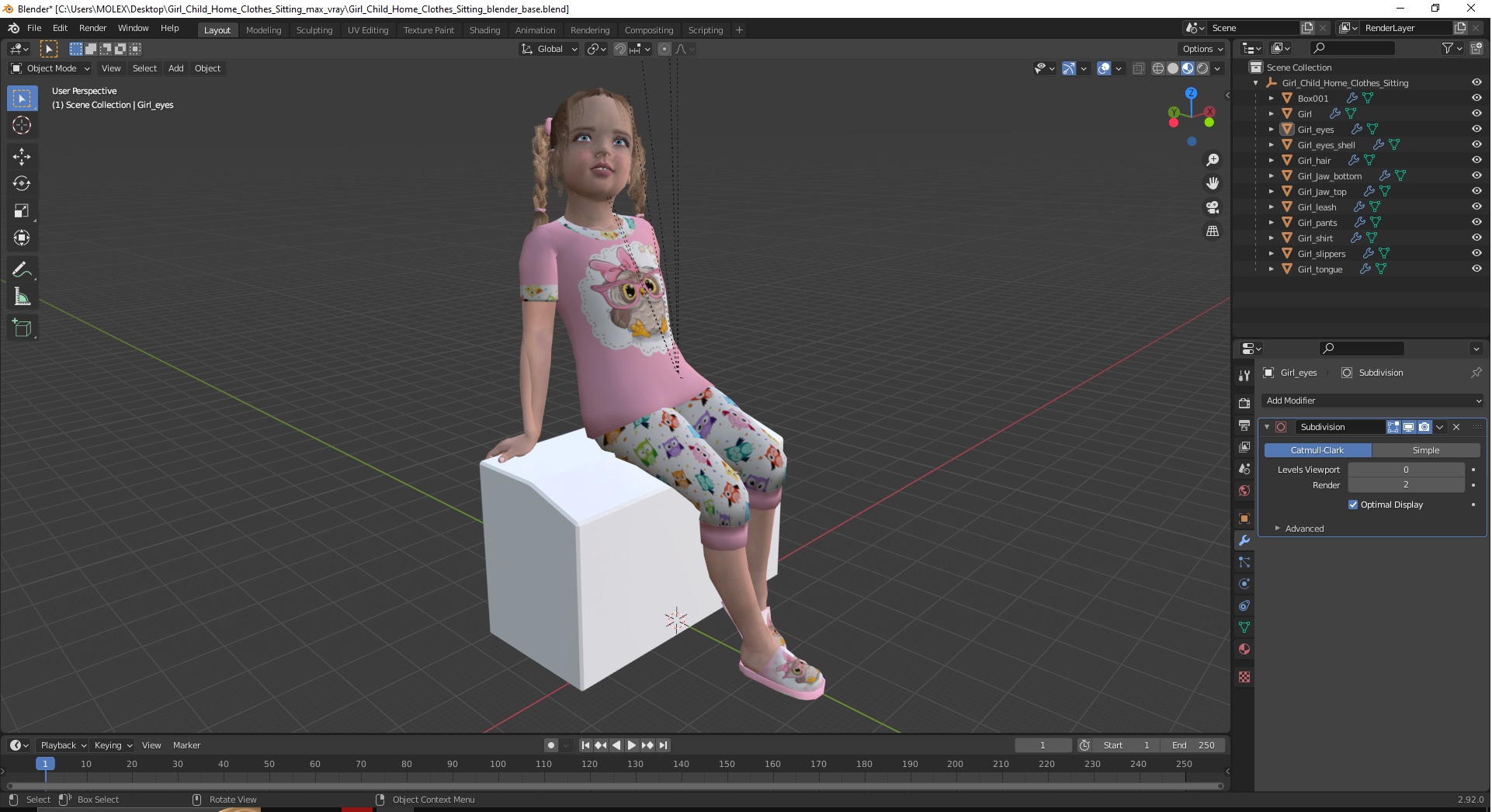1492x812 pixels.
Task: Click the viewport zoom magnifier icon
Action: click(x=1212, y=160)
